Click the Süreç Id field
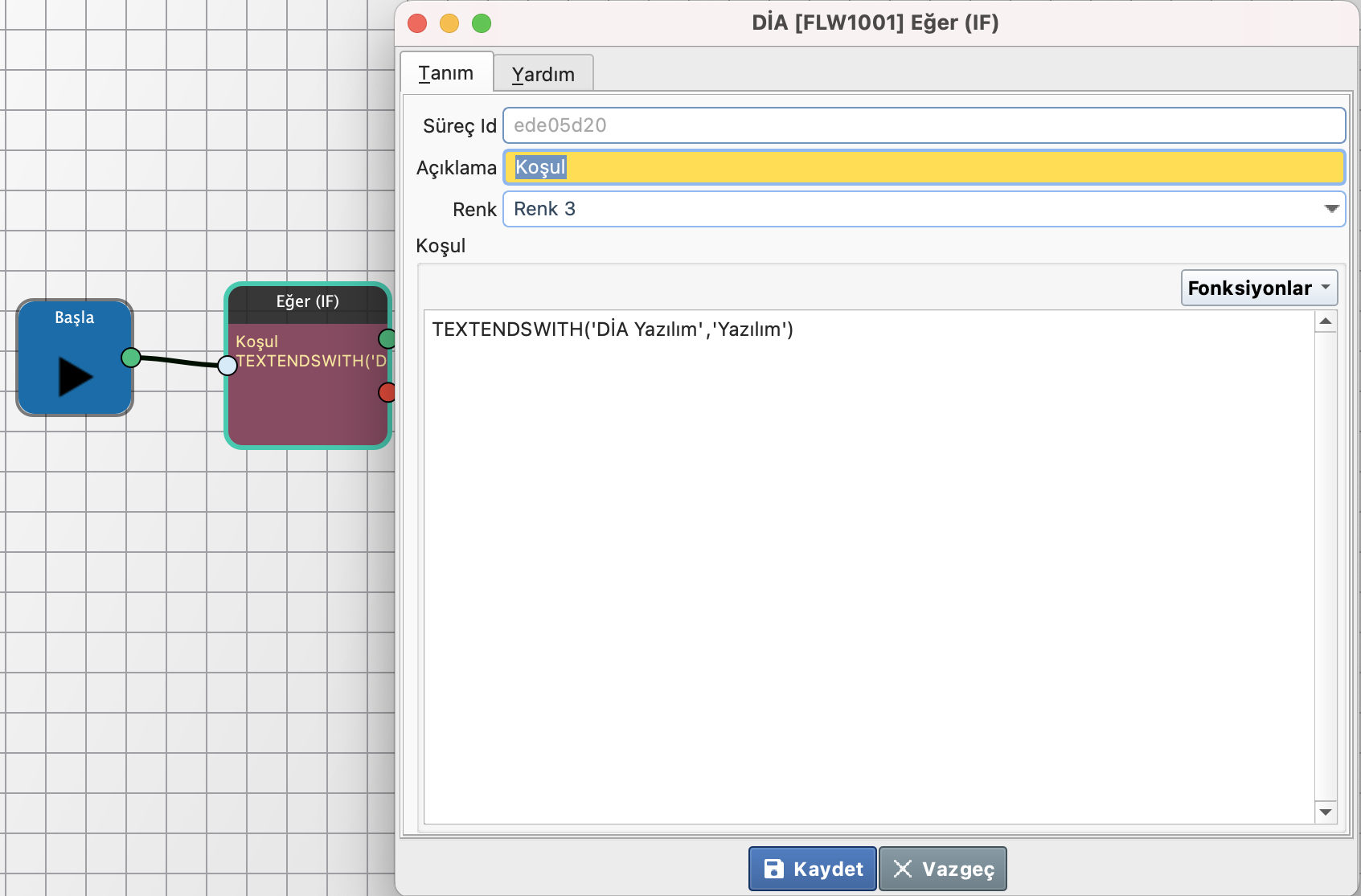This screenshot has width=1361, height=896. pos(923,125)
